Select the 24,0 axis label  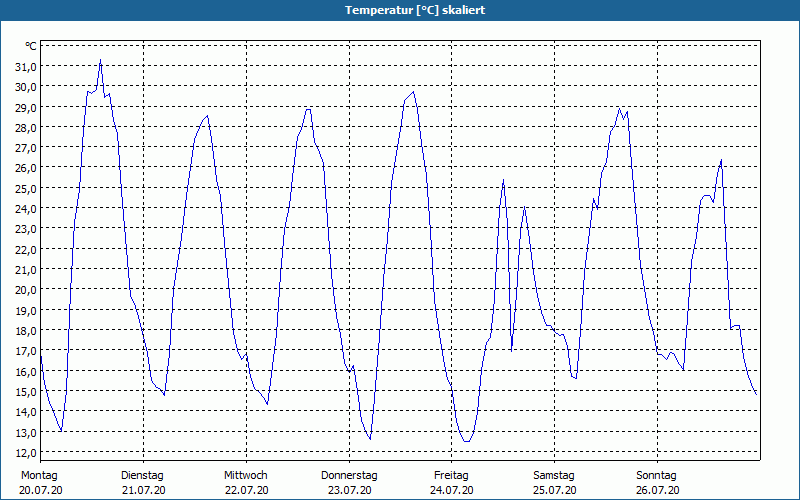coord(27,209)
